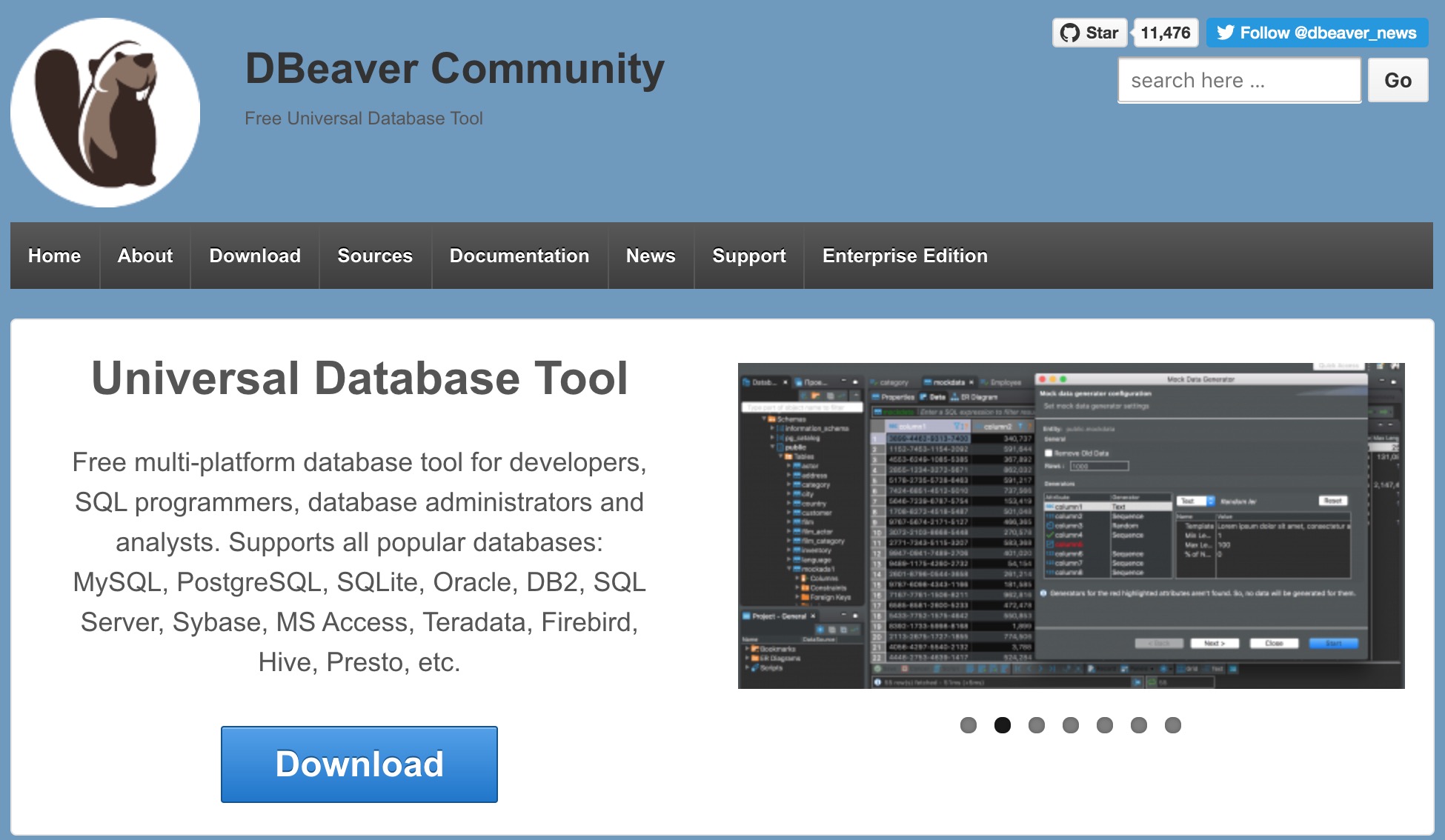
Task: Open the GitHub star count 11,476
Action: point(1166,33)
